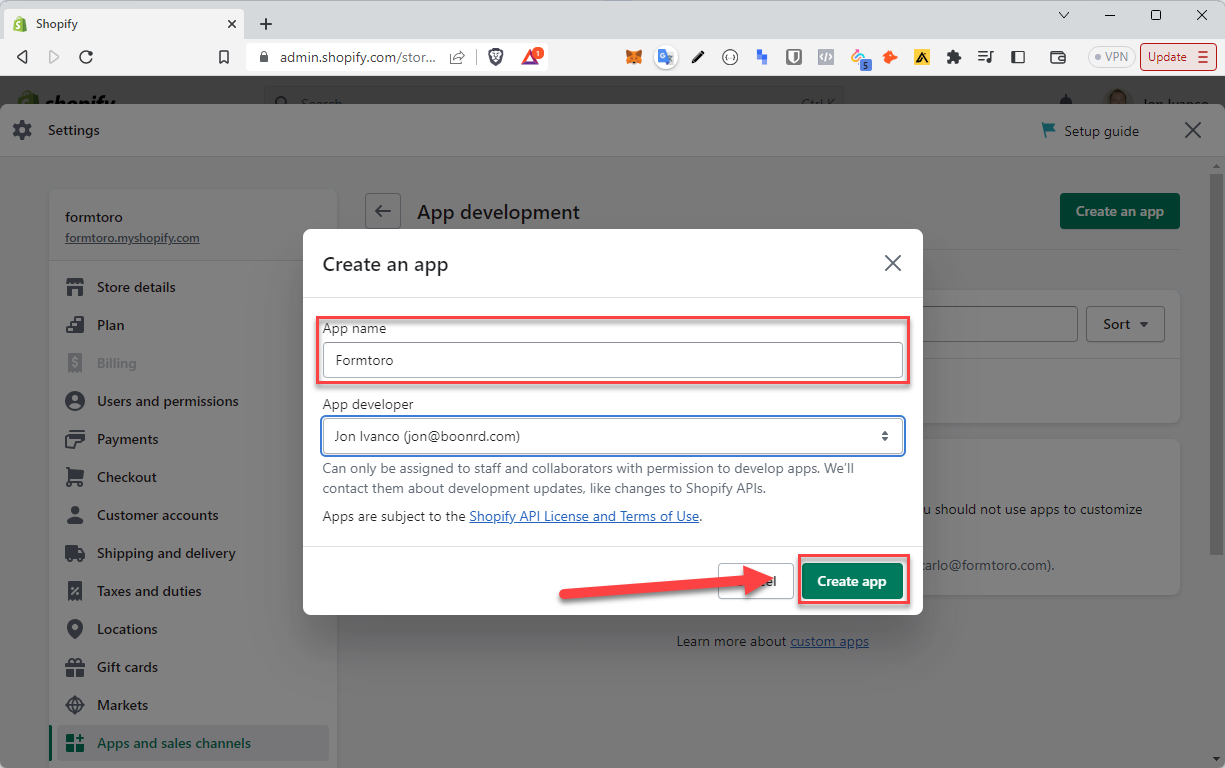Open the Shopify API License and Terms link
Viewport: 1225px width, 768px height.
pyautogui.click(x=584, y=516)
